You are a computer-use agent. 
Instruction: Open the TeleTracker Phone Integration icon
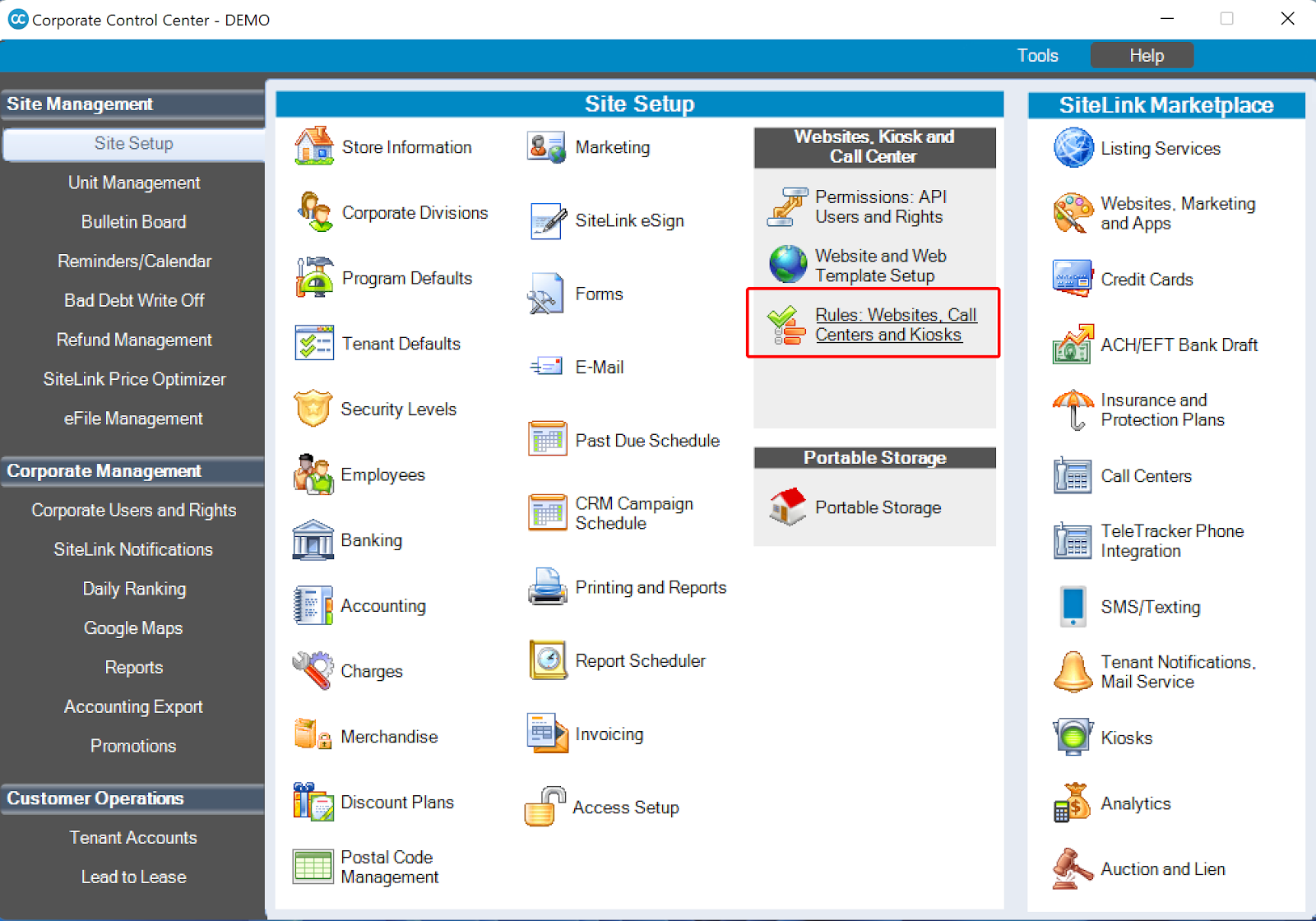[x=1073, y=540]
